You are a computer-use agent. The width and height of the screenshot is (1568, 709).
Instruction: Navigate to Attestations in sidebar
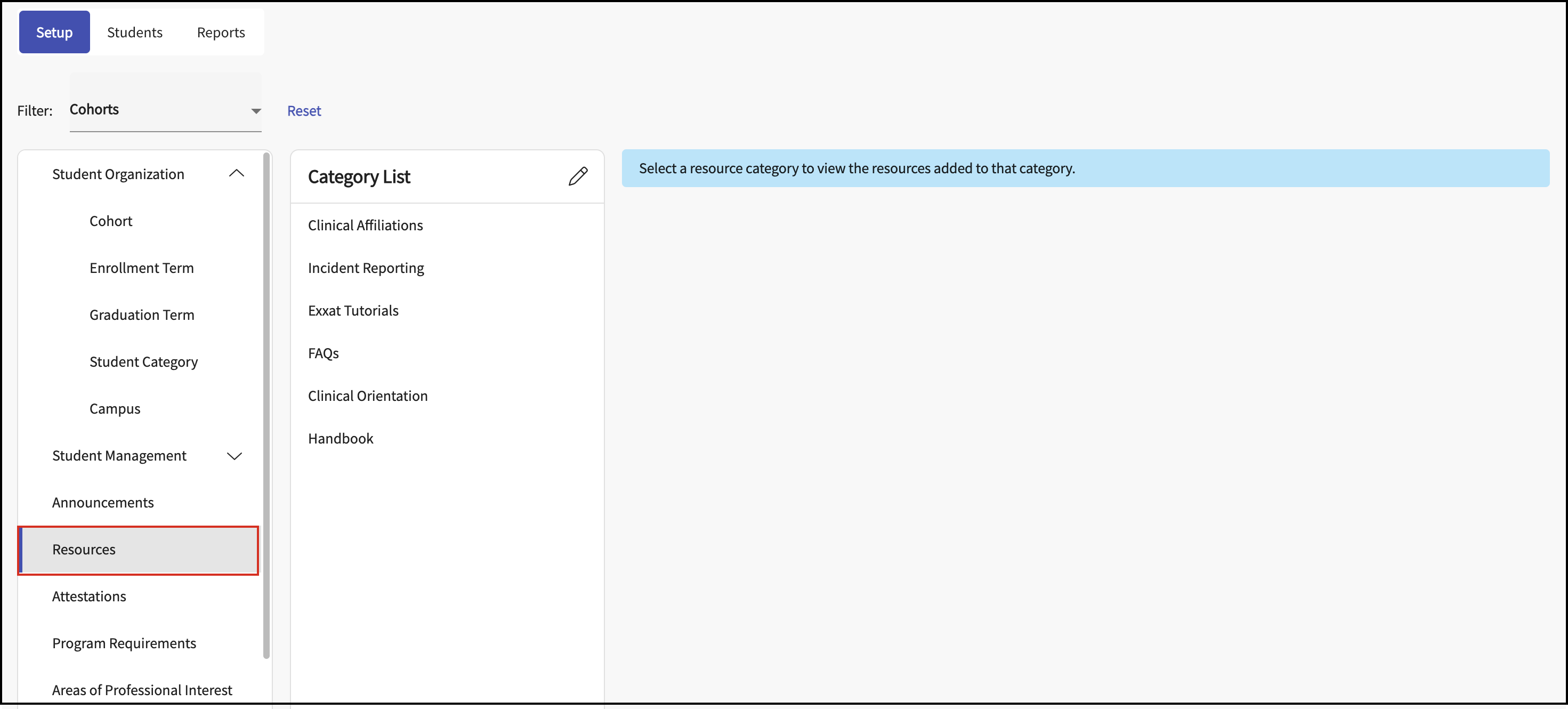click(x=89, y=596)
